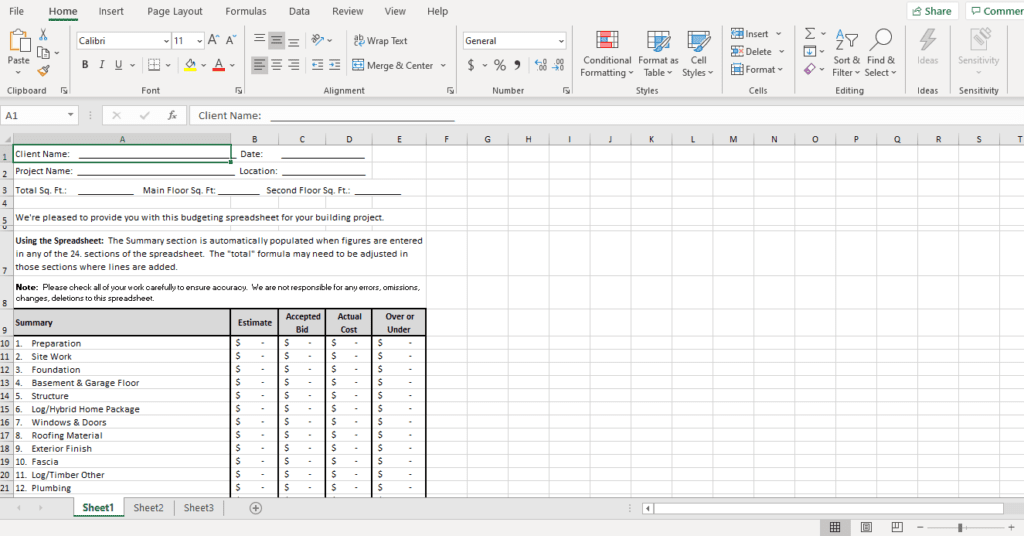This screenshot has width=1024, height=536.
Task: Open the font name Calibri dropdown
Action: 166,41
